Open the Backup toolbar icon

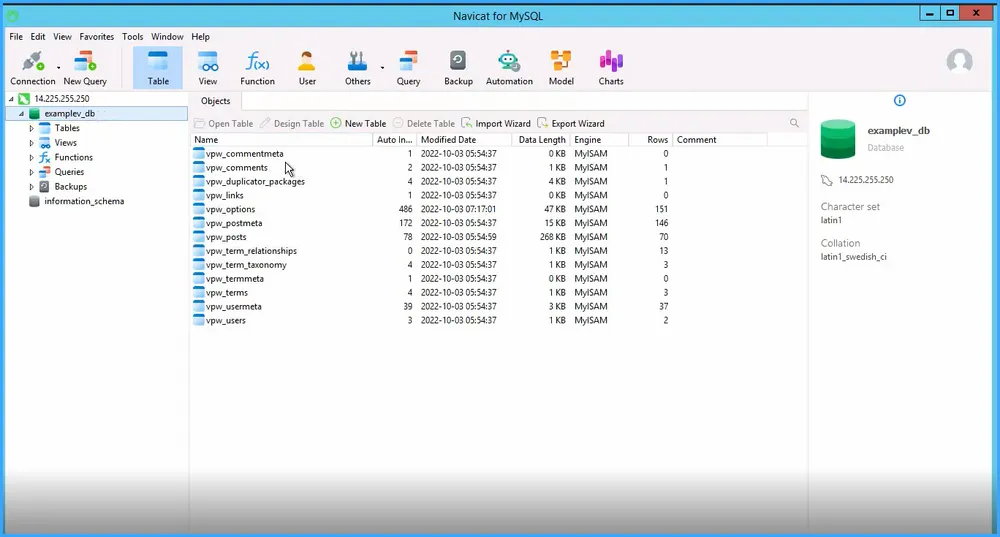coord(458,62)
